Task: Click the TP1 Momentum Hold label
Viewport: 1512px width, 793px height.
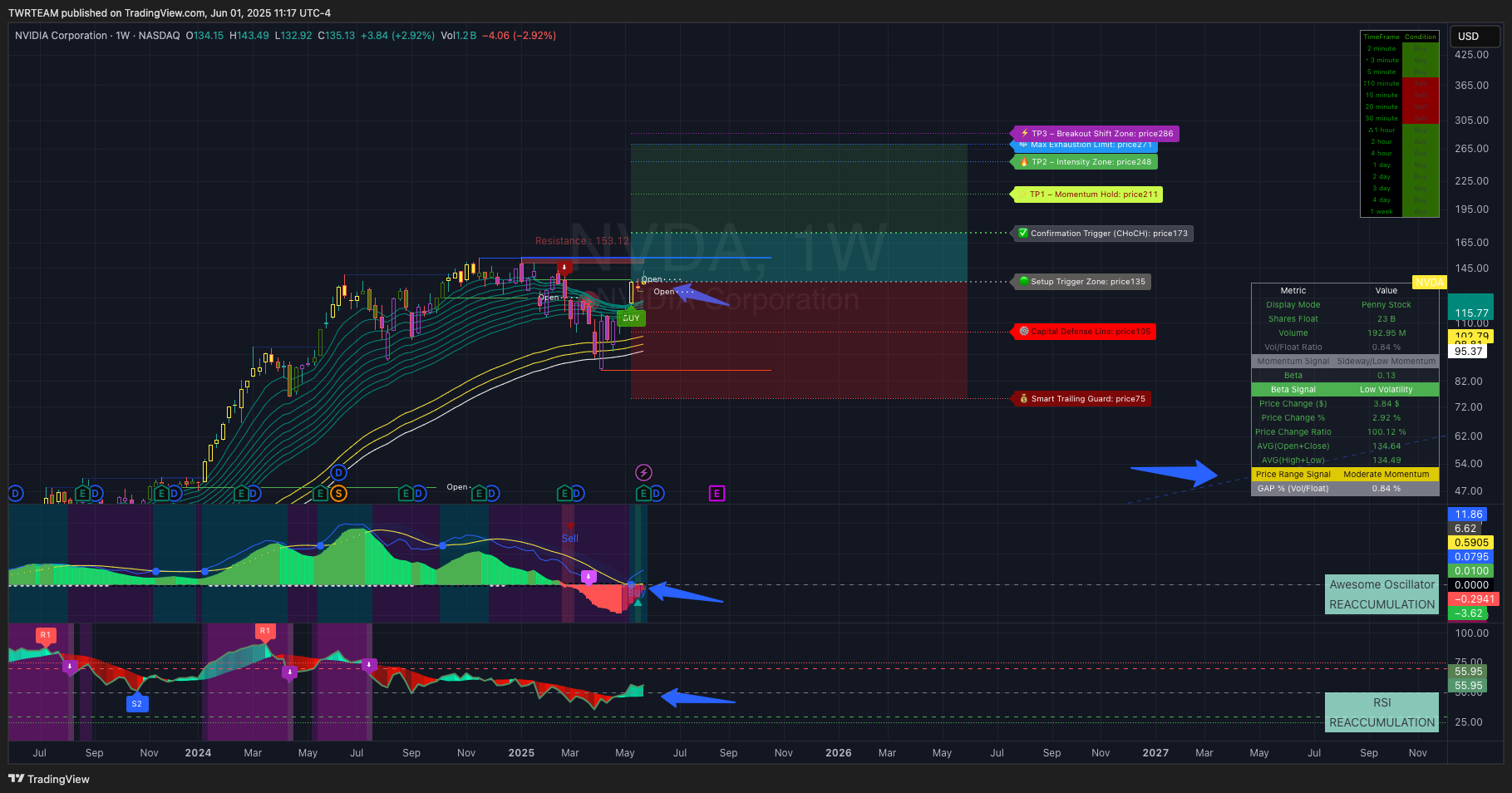Action: click(x=1087, y=195)
